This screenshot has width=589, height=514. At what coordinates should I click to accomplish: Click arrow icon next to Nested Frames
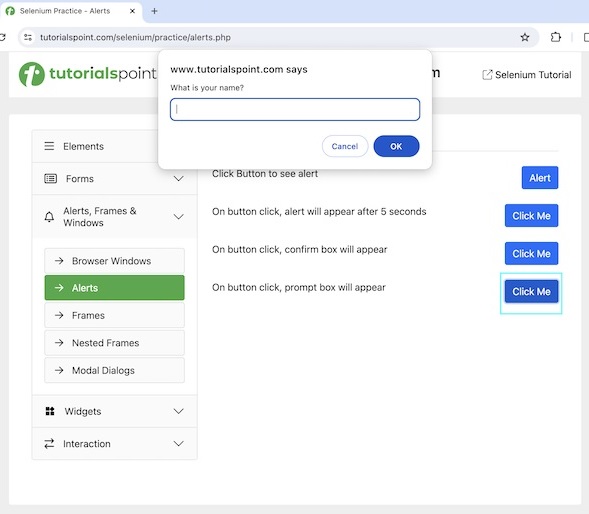point(59,343)
